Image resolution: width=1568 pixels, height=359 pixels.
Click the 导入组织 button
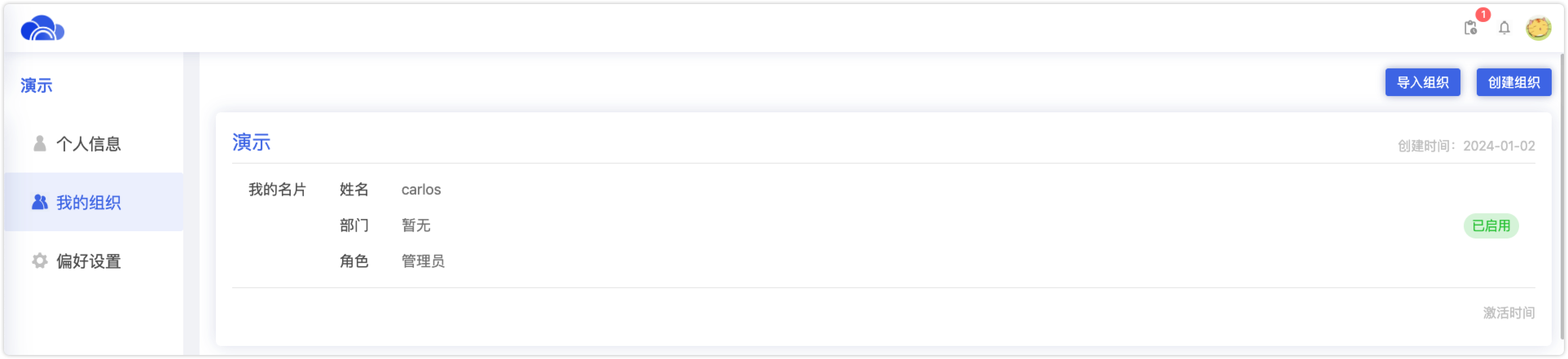tap(1422, 82)
